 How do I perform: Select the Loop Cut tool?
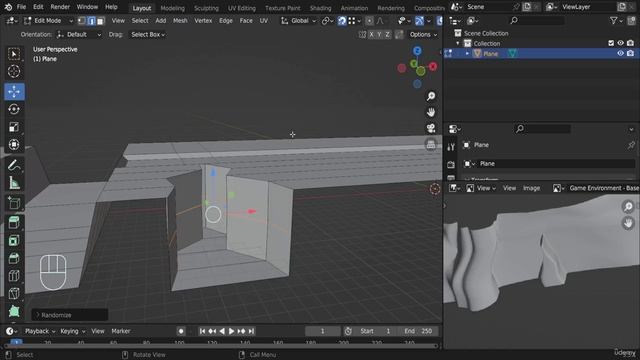point(14,276)
